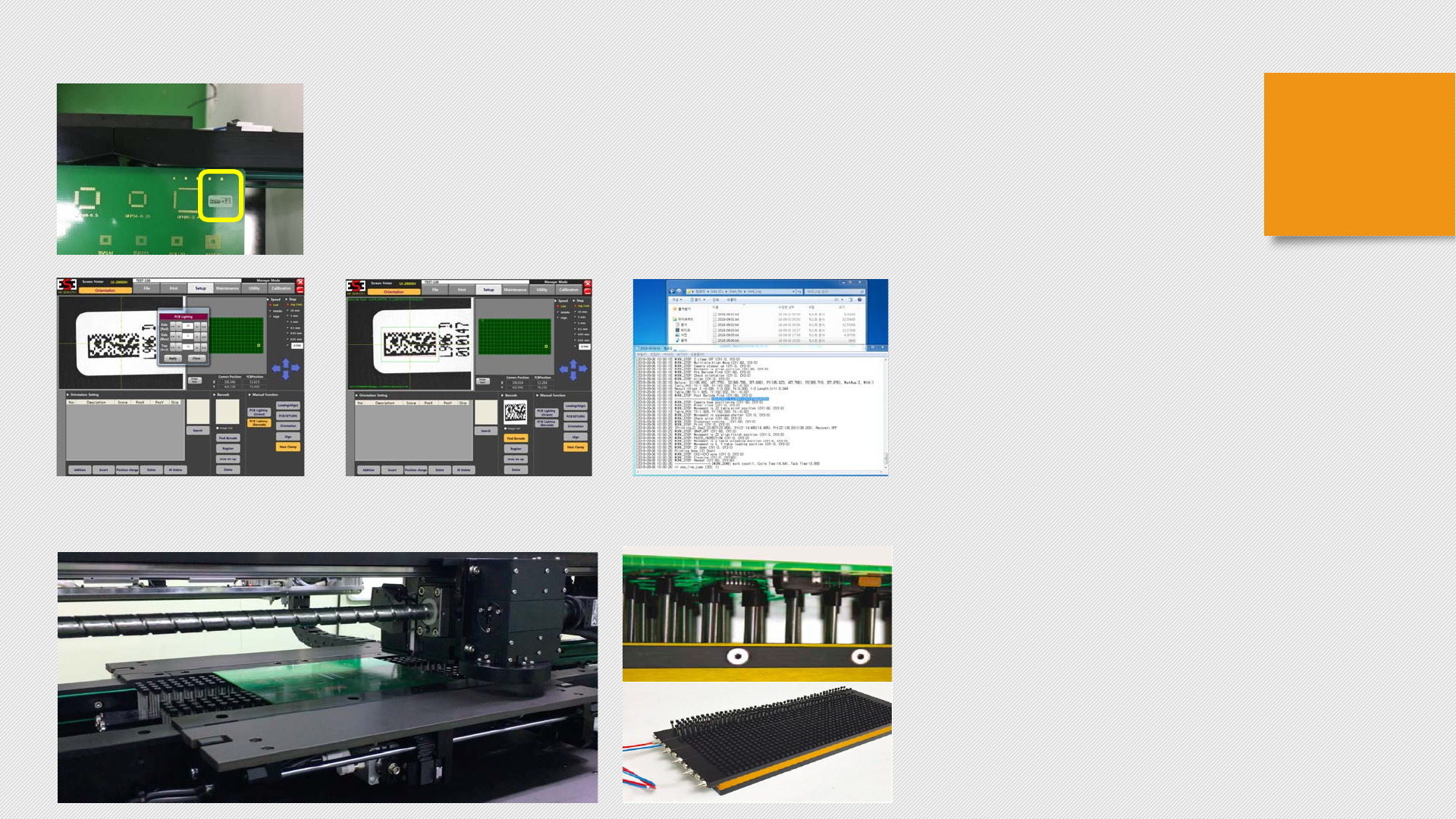Open the Organize dropdown in Explorer toolbar
This screenshot has width=1456, height=819.
coord(677,300)
